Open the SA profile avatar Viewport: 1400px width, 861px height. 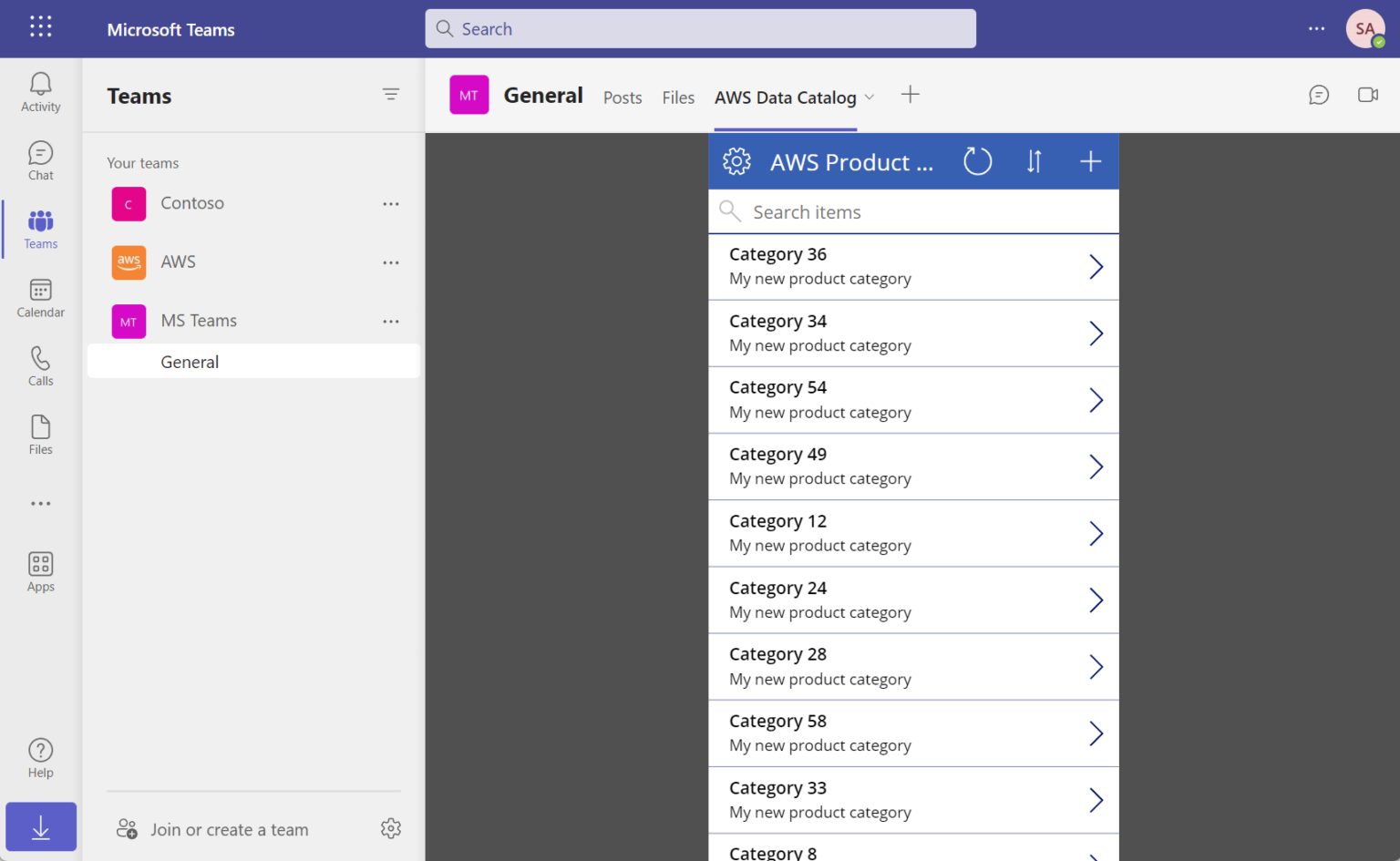point(1365,28)
